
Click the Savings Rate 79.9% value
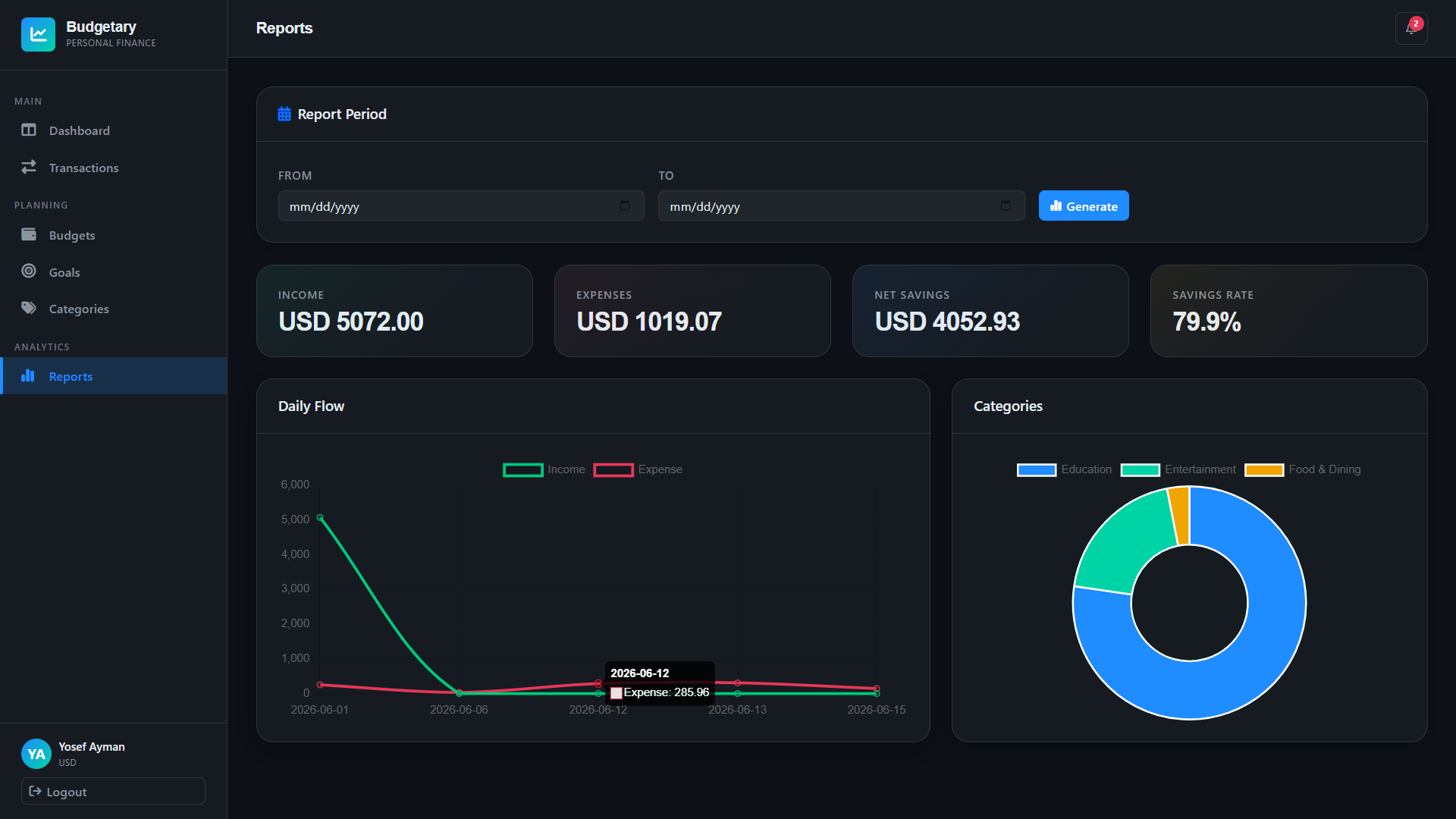point(1207,322)
